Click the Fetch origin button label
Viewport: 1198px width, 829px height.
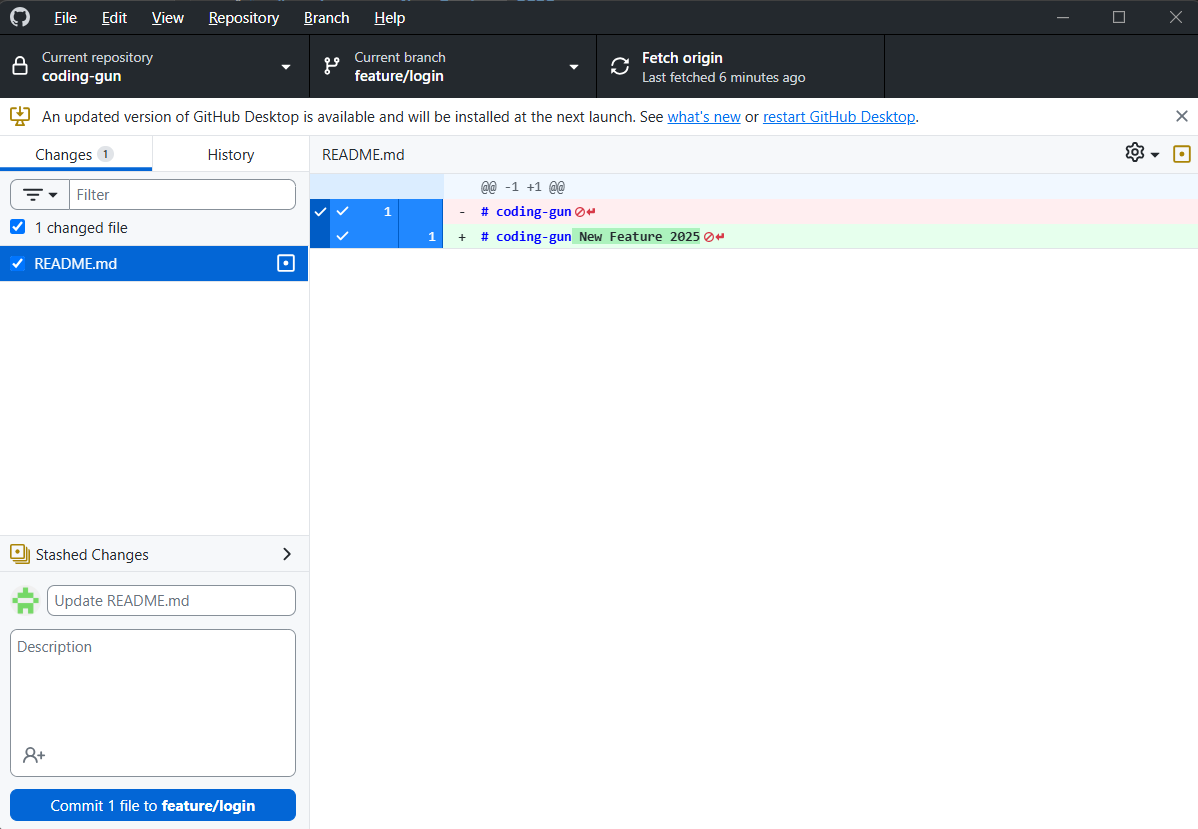pos(682,58)
